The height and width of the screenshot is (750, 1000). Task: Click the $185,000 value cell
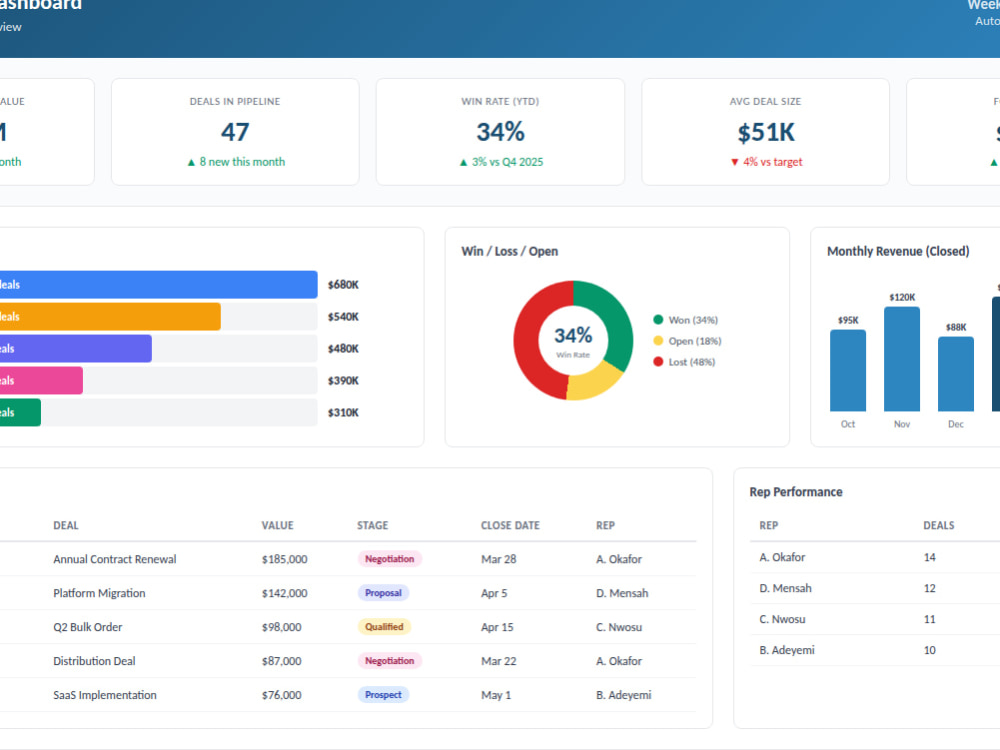284,559
